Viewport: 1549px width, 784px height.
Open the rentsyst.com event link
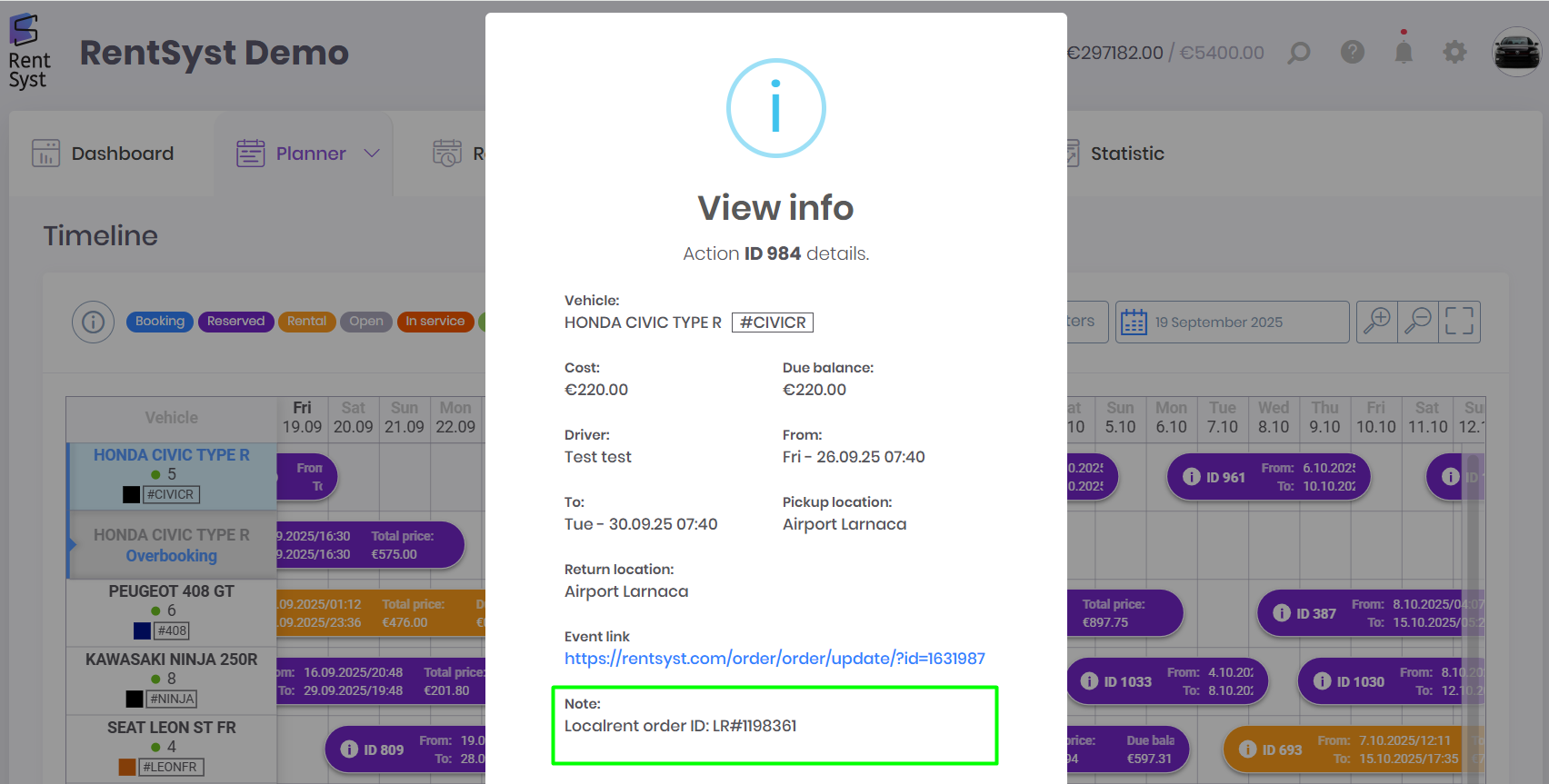tap(774, 659)
